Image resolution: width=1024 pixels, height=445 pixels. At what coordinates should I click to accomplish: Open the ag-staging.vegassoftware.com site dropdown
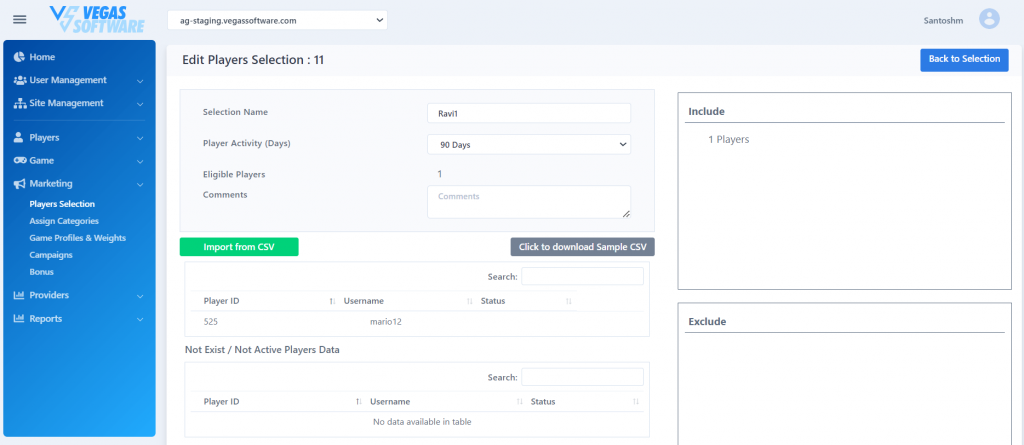(x=278, y=20)
